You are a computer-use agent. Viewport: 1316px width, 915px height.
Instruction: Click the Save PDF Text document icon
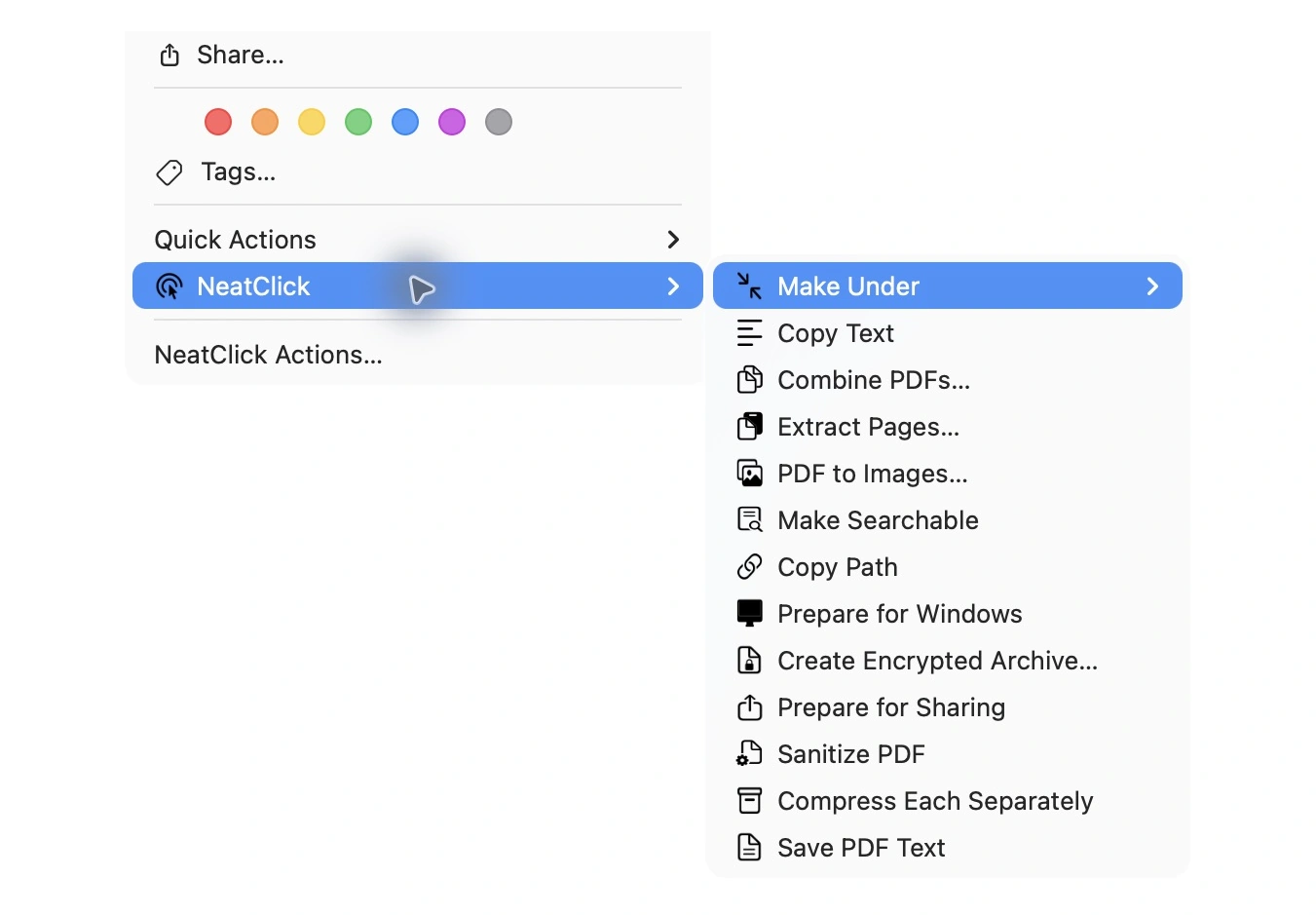coord(749,847)
